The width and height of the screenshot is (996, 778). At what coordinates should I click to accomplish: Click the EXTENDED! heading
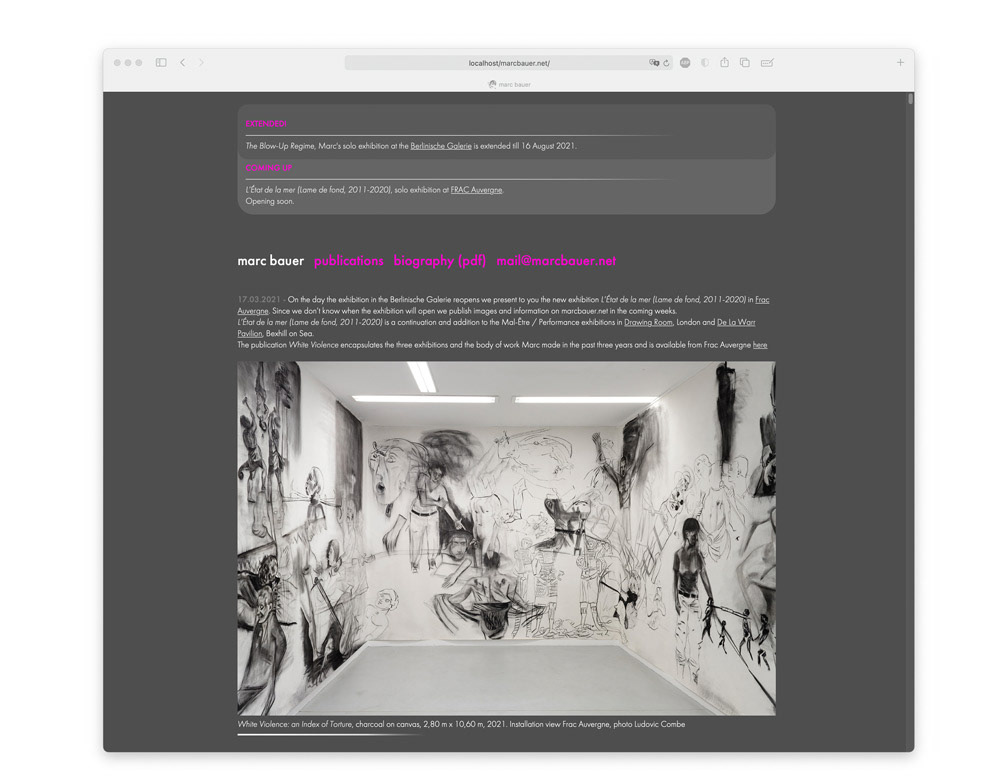point(266,124)
